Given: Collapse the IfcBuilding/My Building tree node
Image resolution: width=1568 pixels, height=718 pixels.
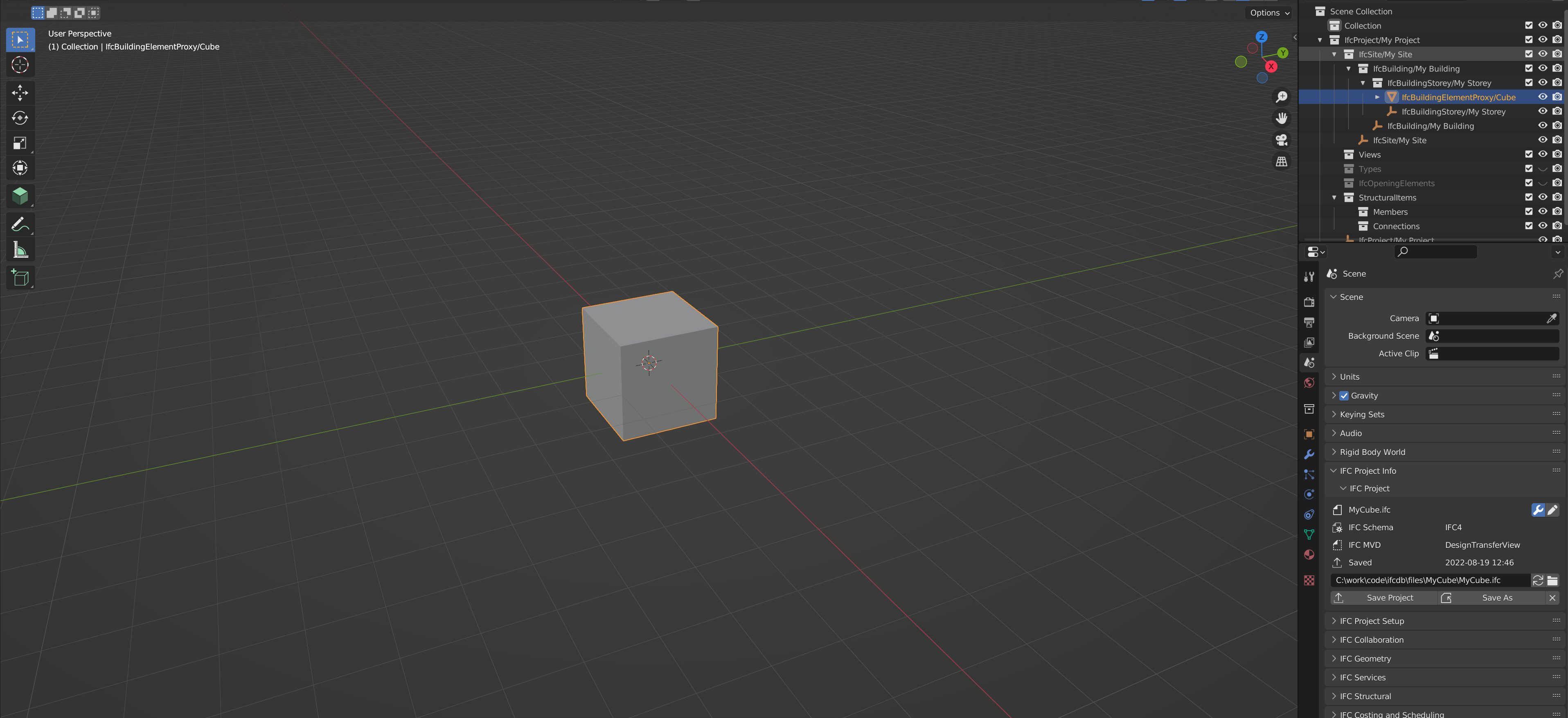Looking at the screenshot, I should click(1348, 69).
